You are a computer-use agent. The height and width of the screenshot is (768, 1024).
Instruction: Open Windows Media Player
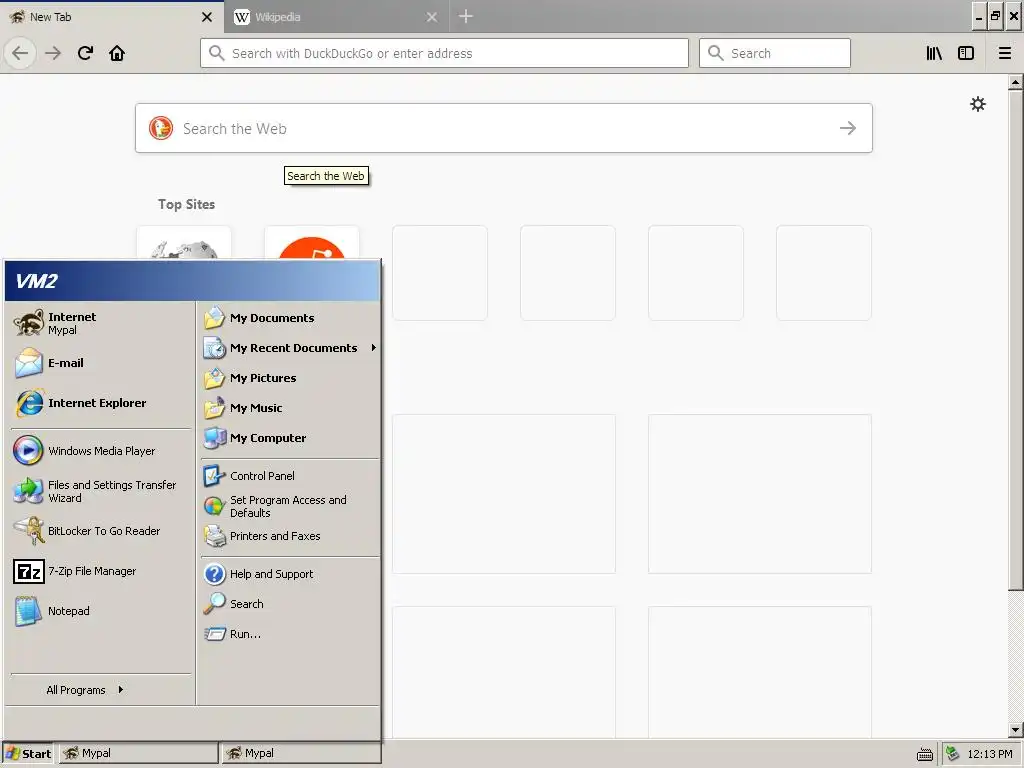(101, 451)
